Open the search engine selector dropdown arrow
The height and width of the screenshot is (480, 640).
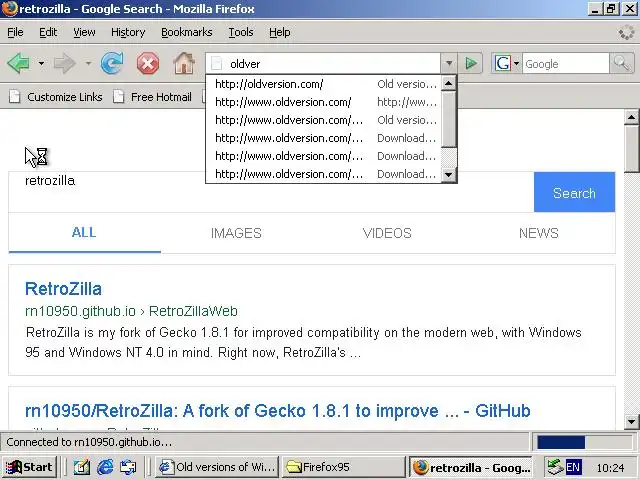(516, 63)
